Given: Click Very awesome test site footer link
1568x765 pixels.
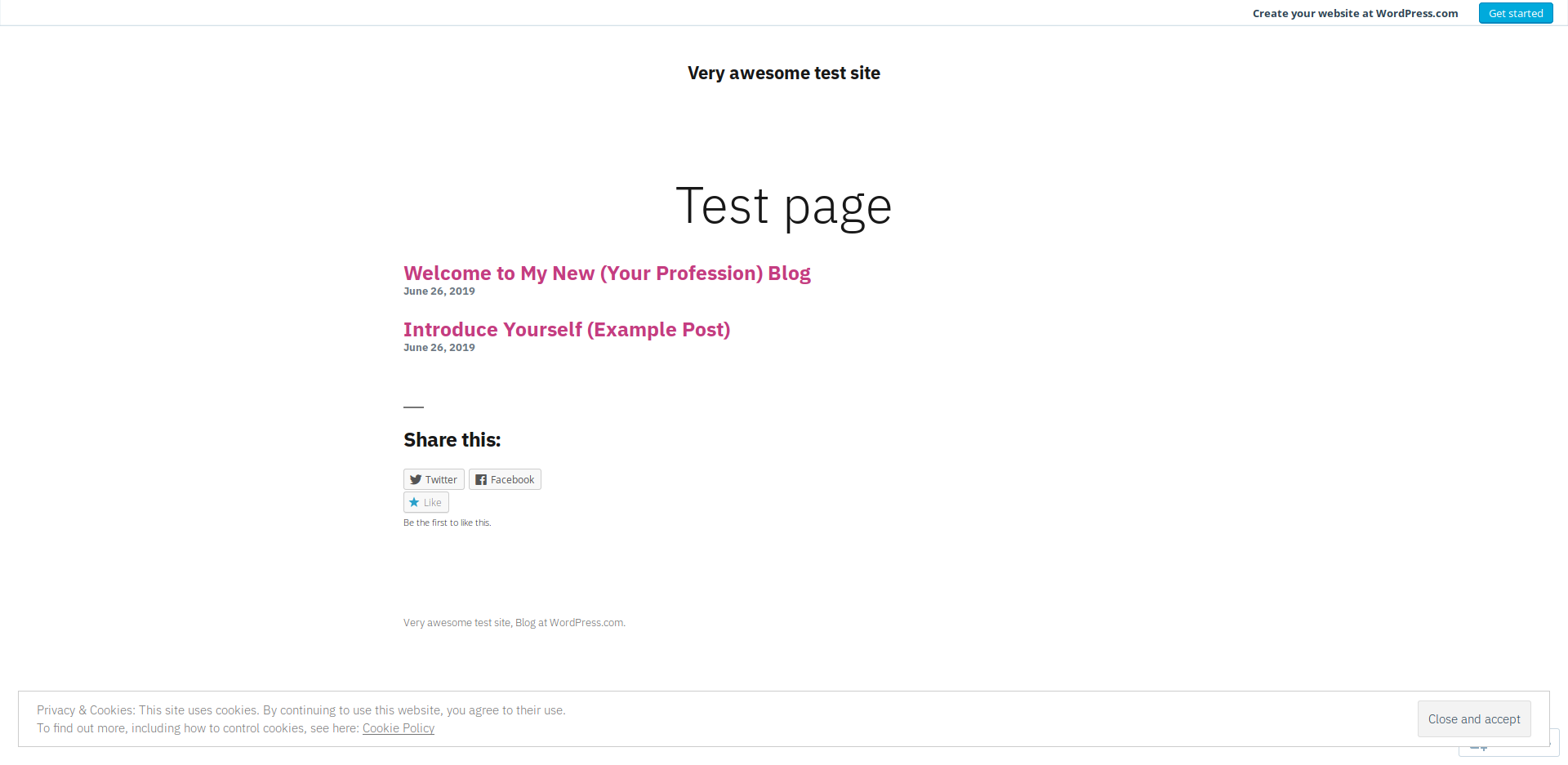Looking at the screenshot, I should [x=457, y=622].
